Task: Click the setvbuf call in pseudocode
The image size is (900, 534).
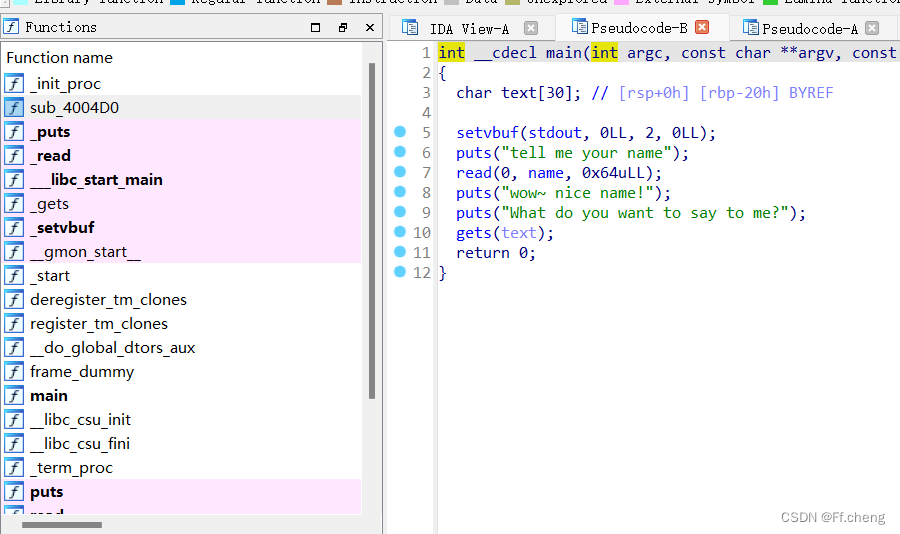Action: [x=487, y=133]
